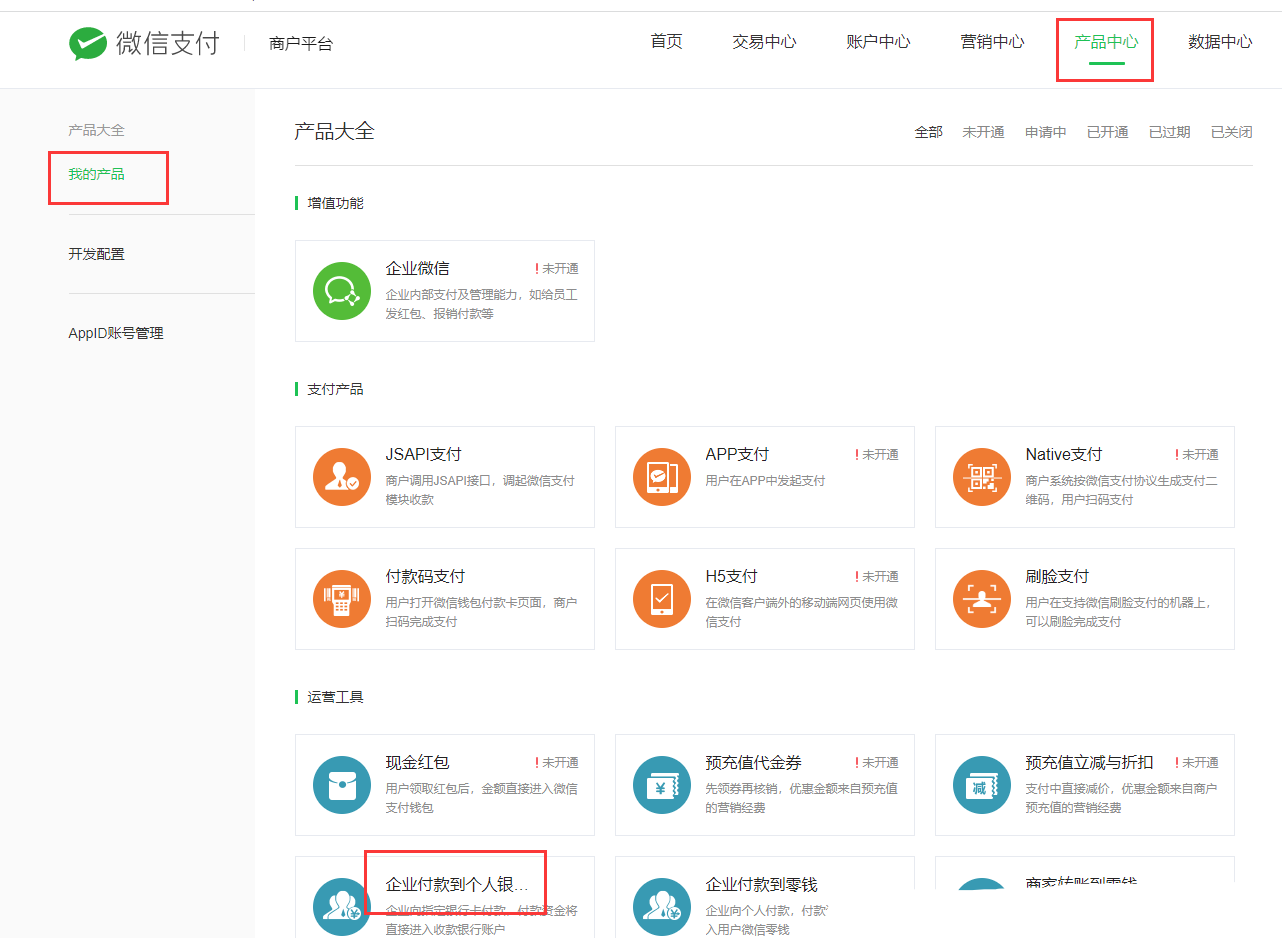This screenshot has height=938, width=1282.
Task: Click the 企业微信 product title
Action: (x=417, y=269)
